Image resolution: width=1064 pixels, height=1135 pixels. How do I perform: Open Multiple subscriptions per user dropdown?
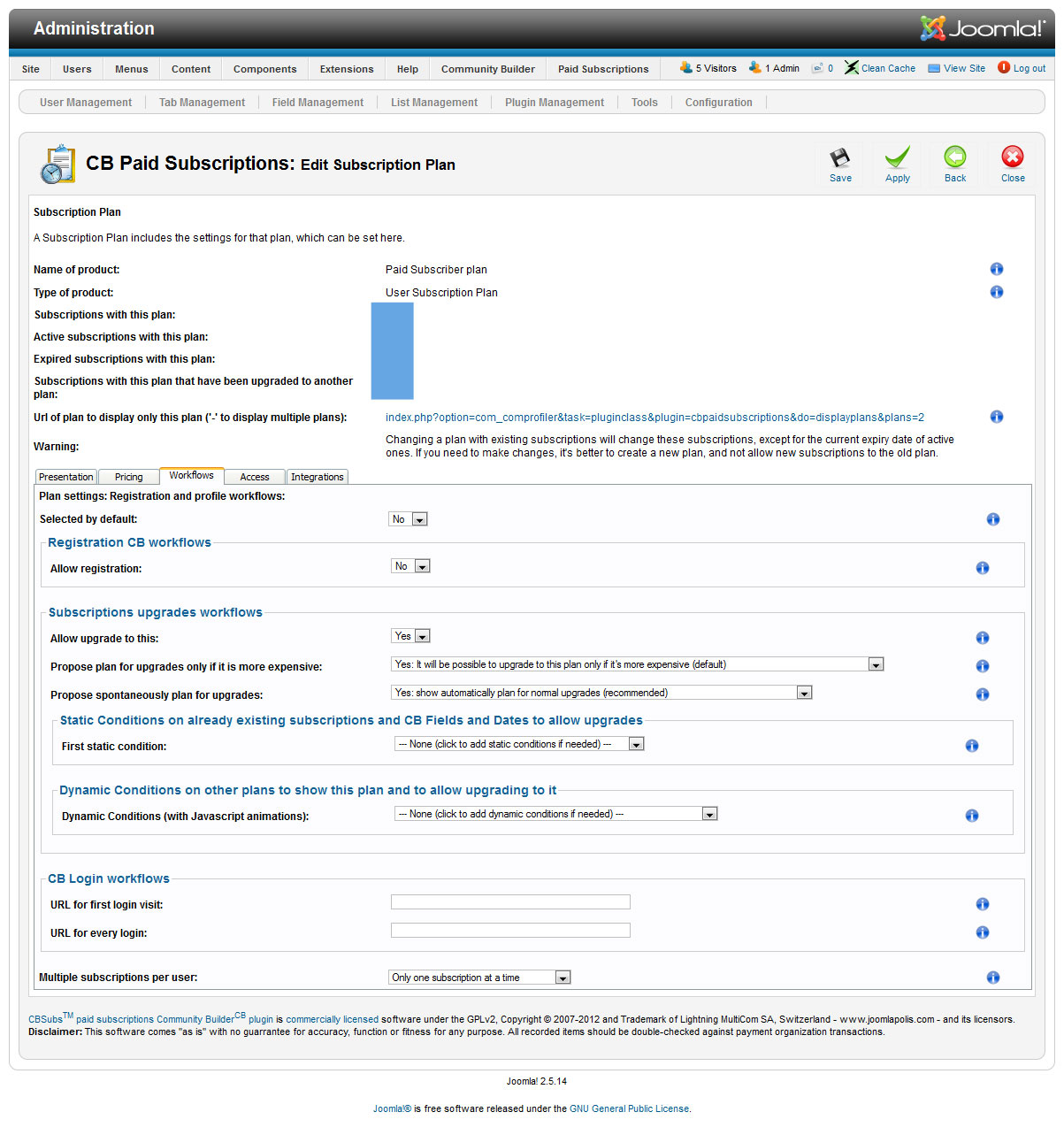(x=479, y=978)
